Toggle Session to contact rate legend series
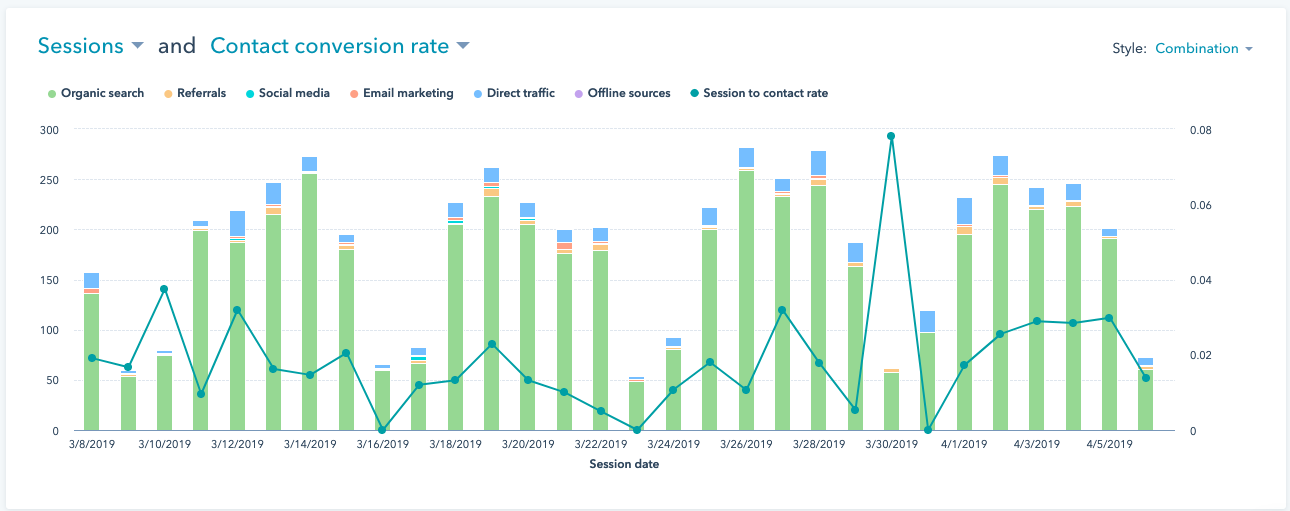 click(758, 93)
